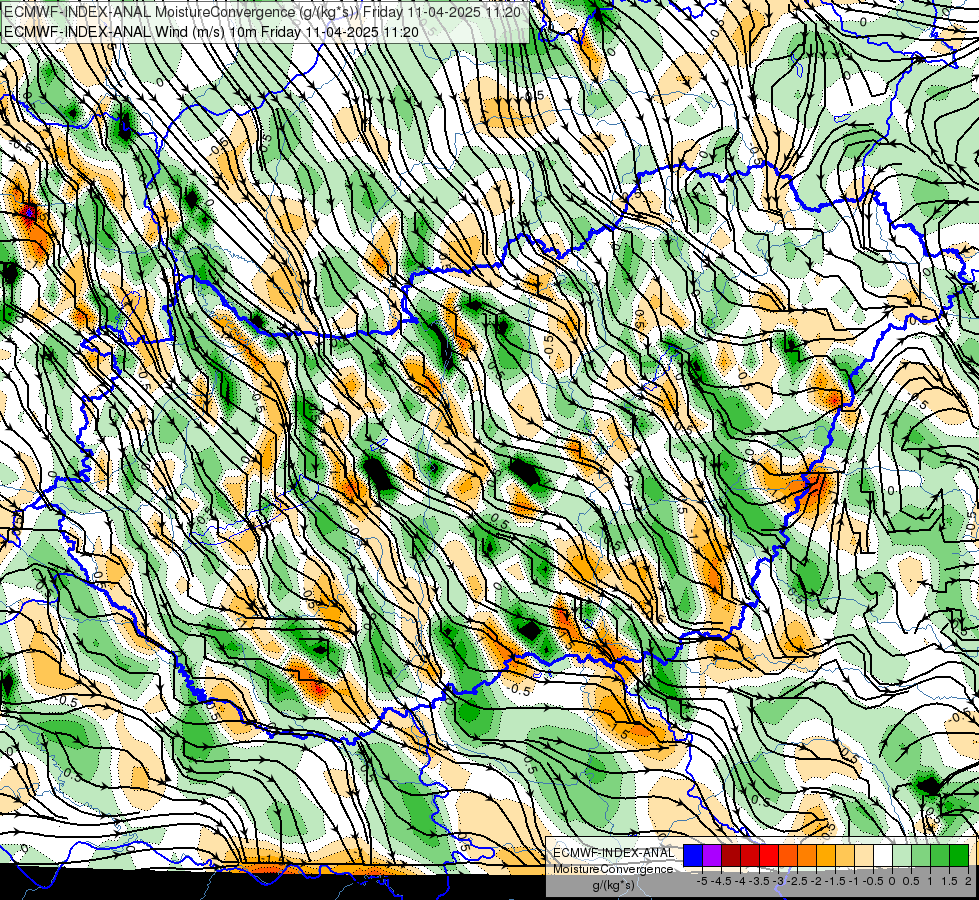Click the legend tick label '2'
Viewport: 979px width, 900px height.
(x=968, y=881)
